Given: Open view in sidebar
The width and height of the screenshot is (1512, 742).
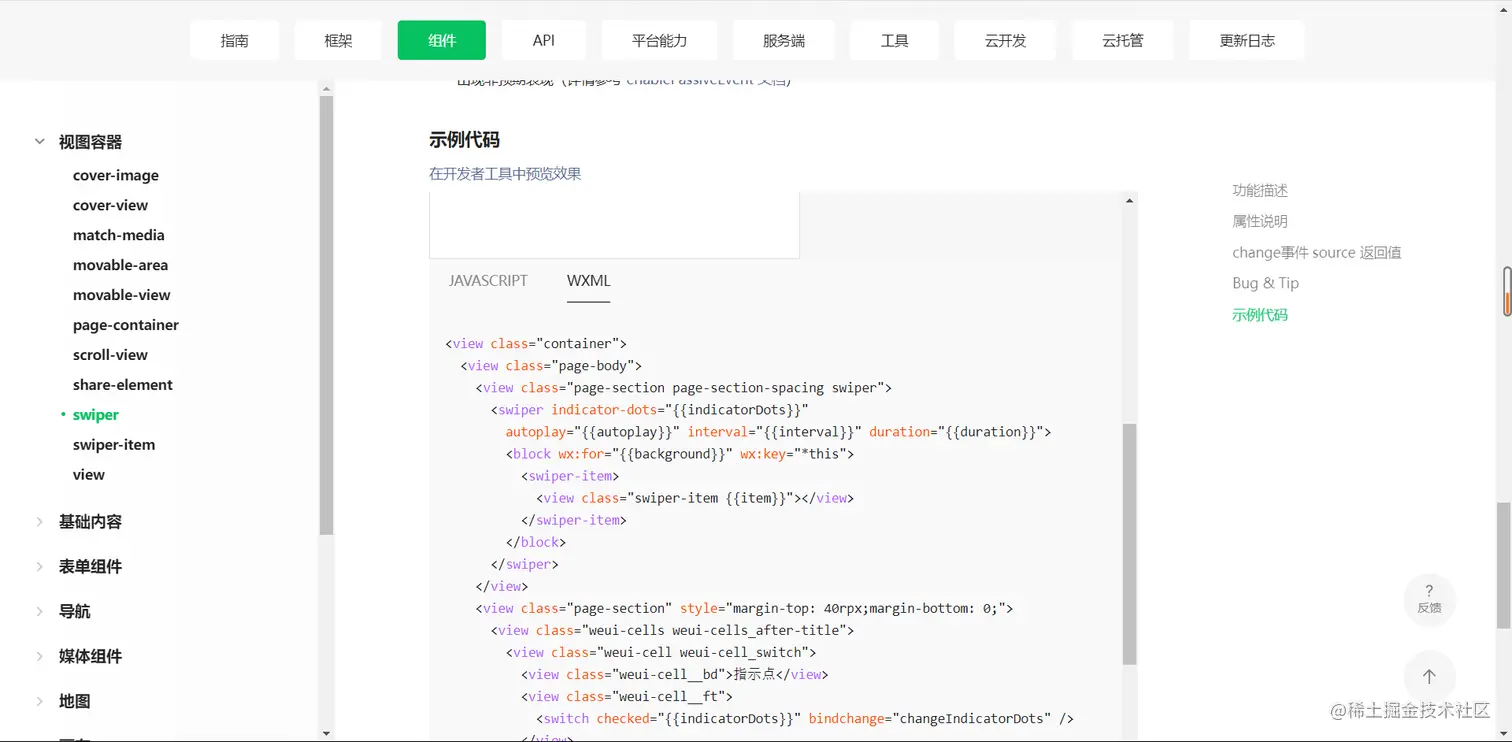Looking at the screenshot, I should (89, 475).
